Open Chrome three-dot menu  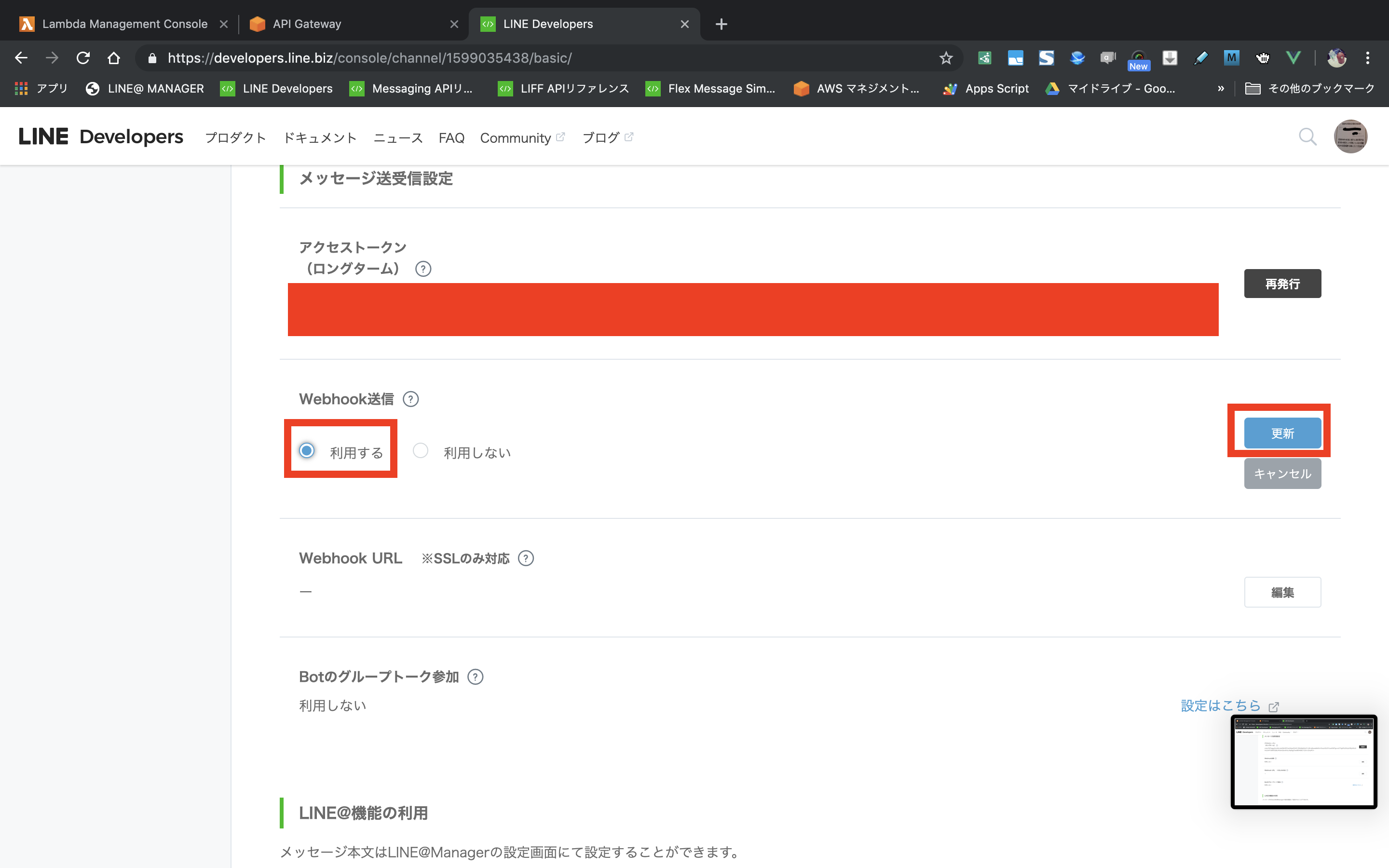[x=1367, y=58]
